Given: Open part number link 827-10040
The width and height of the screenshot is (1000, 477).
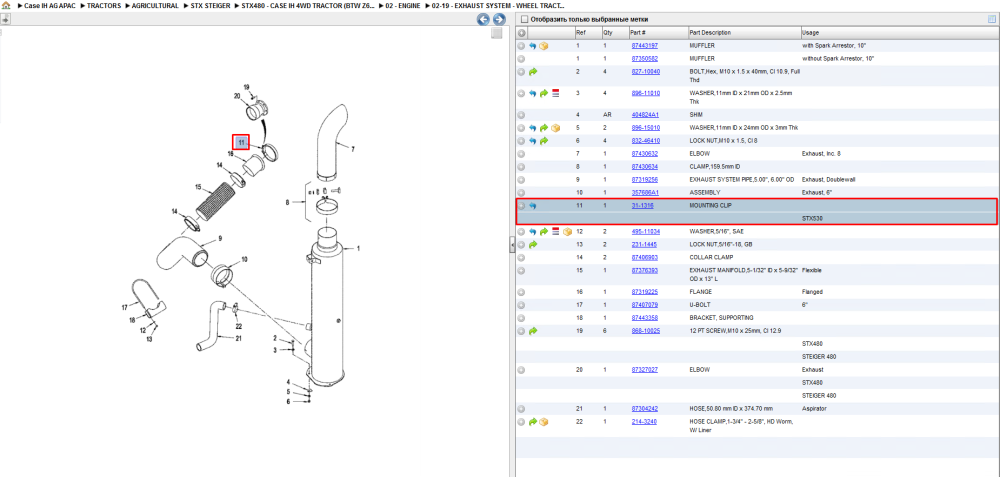Looking at the screenshot, I should point(645,72).
